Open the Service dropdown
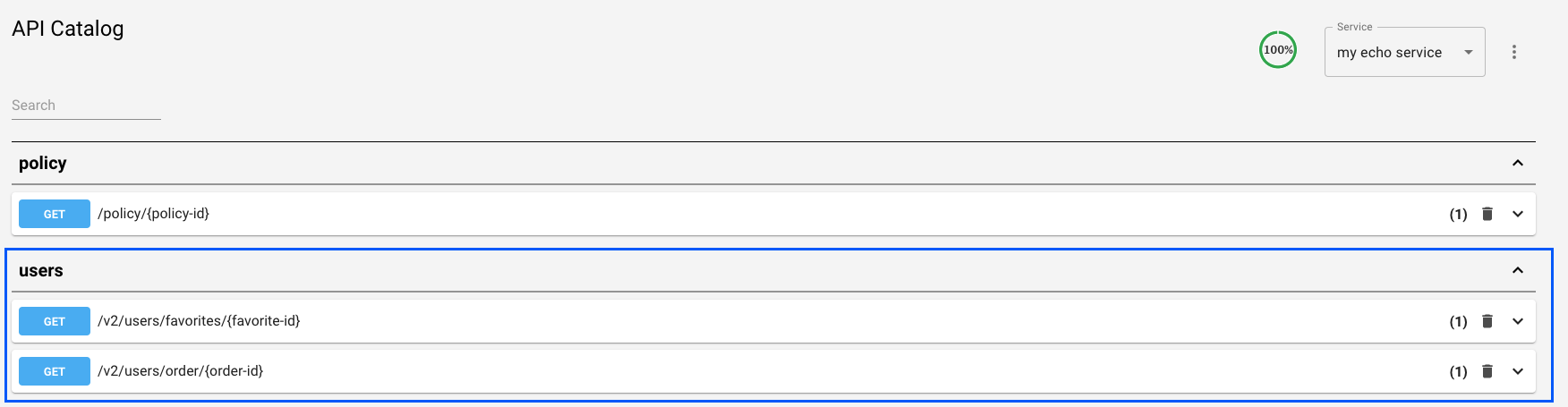Image resolution: width=1568 pixels, height=407 pixels. click(1404, 53)
